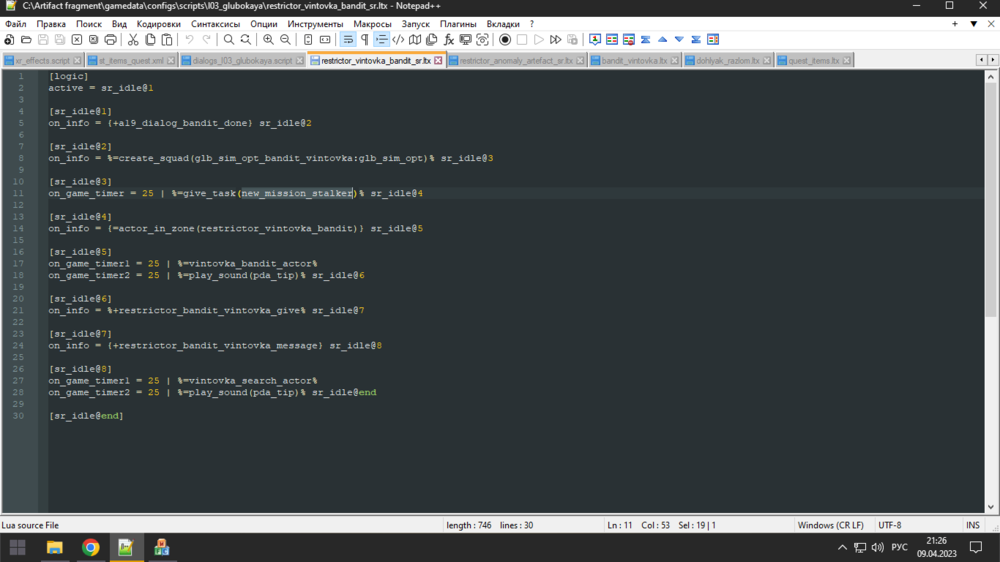Click the define language code icon
Screen dimensions: 1000x562
point(398,40)
